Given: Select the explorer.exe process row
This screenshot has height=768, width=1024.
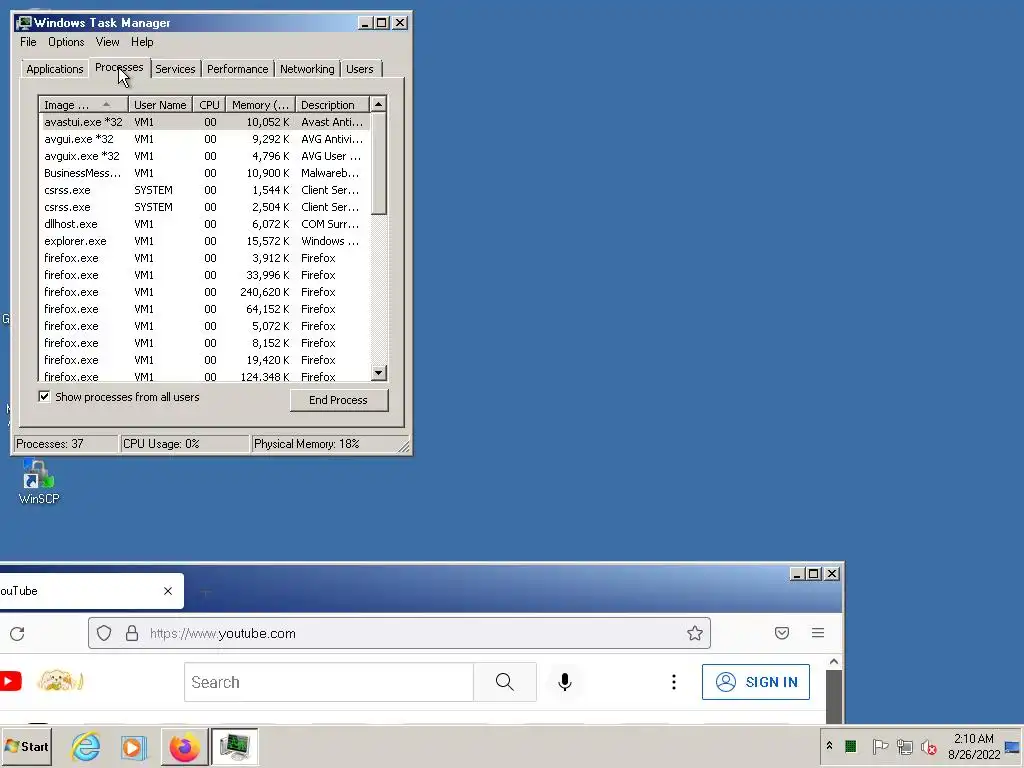Looking at the screenshot, I should (x=204, y=241).
